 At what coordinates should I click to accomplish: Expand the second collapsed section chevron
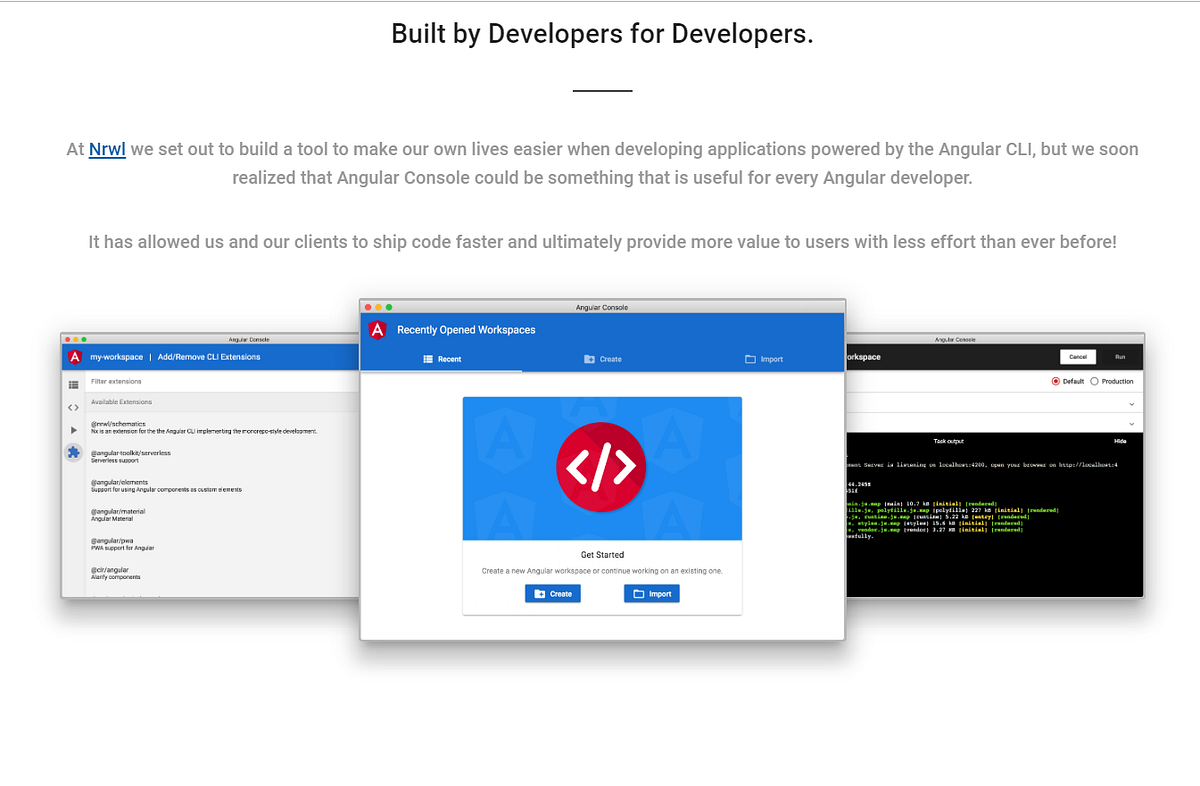pyautogui.click(x=1131, y=423)
